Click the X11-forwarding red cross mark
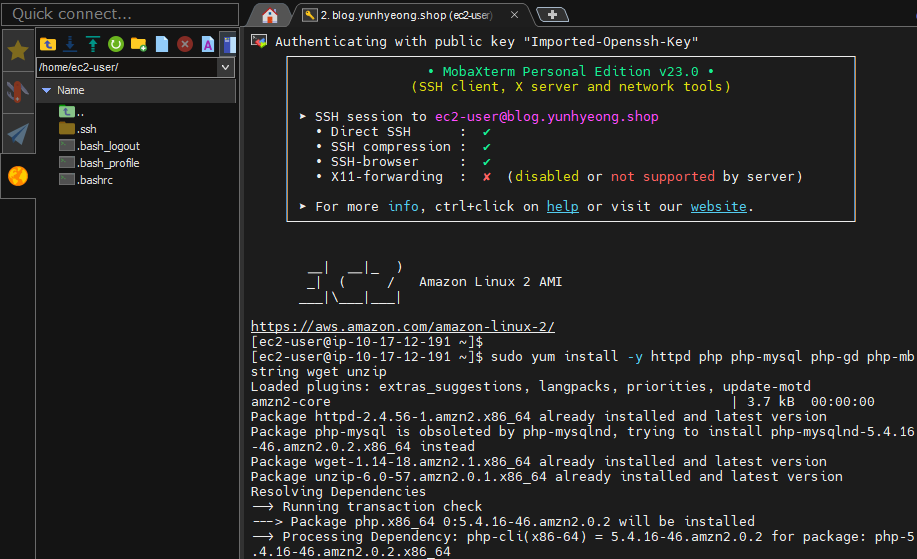This screenshot has width=917, height=559. click(487, 177)
